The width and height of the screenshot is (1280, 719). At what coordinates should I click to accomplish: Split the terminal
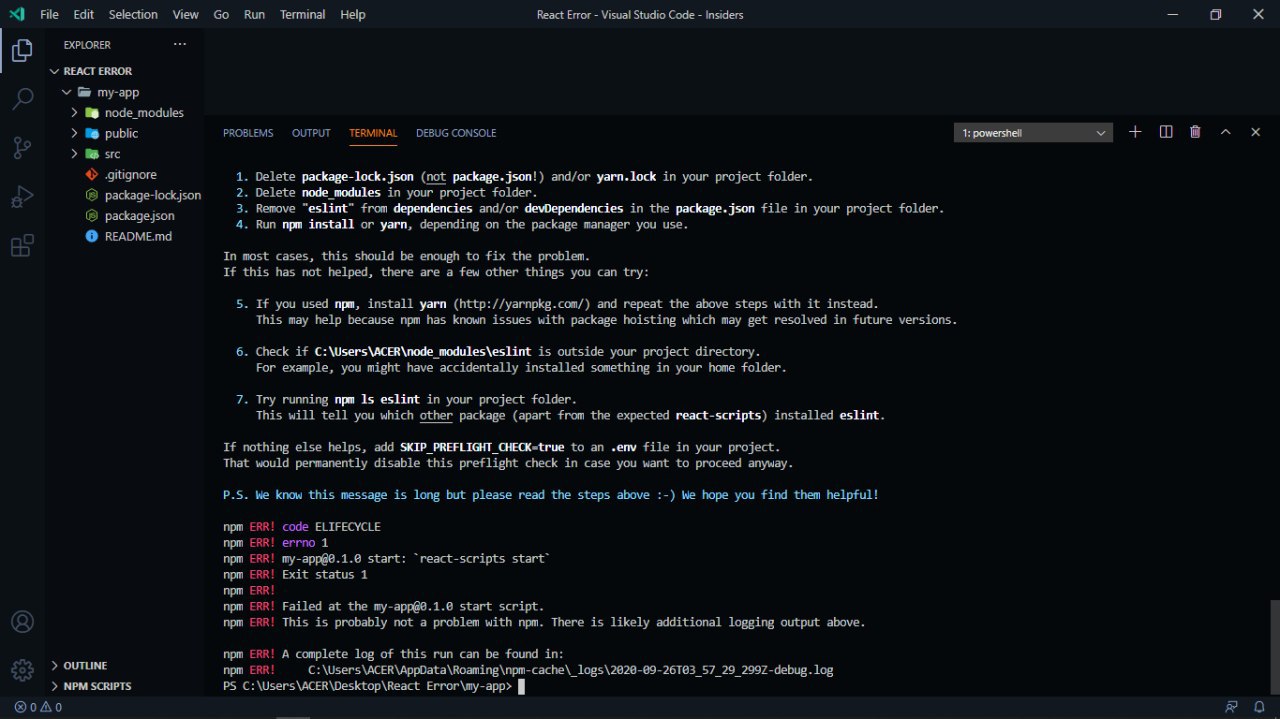(x=1165, y=132)
